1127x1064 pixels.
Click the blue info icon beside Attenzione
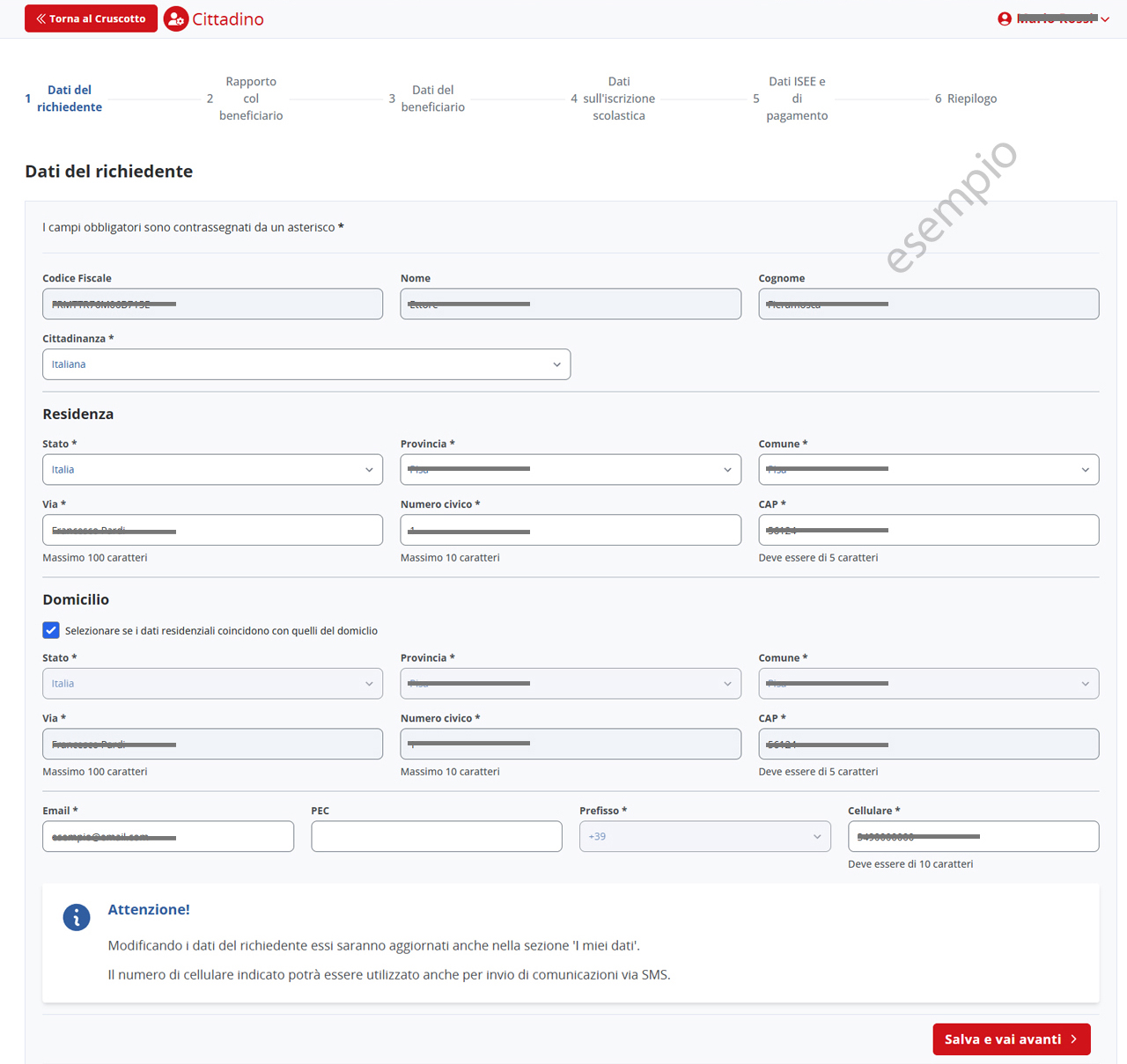pos(77,917)
